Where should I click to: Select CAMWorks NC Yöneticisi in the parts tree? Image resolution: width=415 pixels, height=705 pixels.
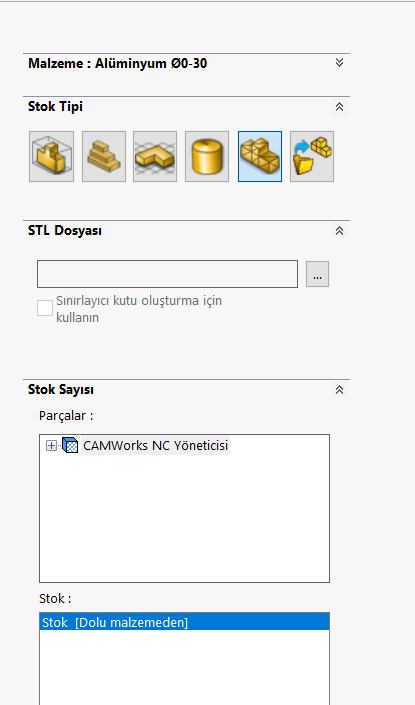[x=156, y=446]
